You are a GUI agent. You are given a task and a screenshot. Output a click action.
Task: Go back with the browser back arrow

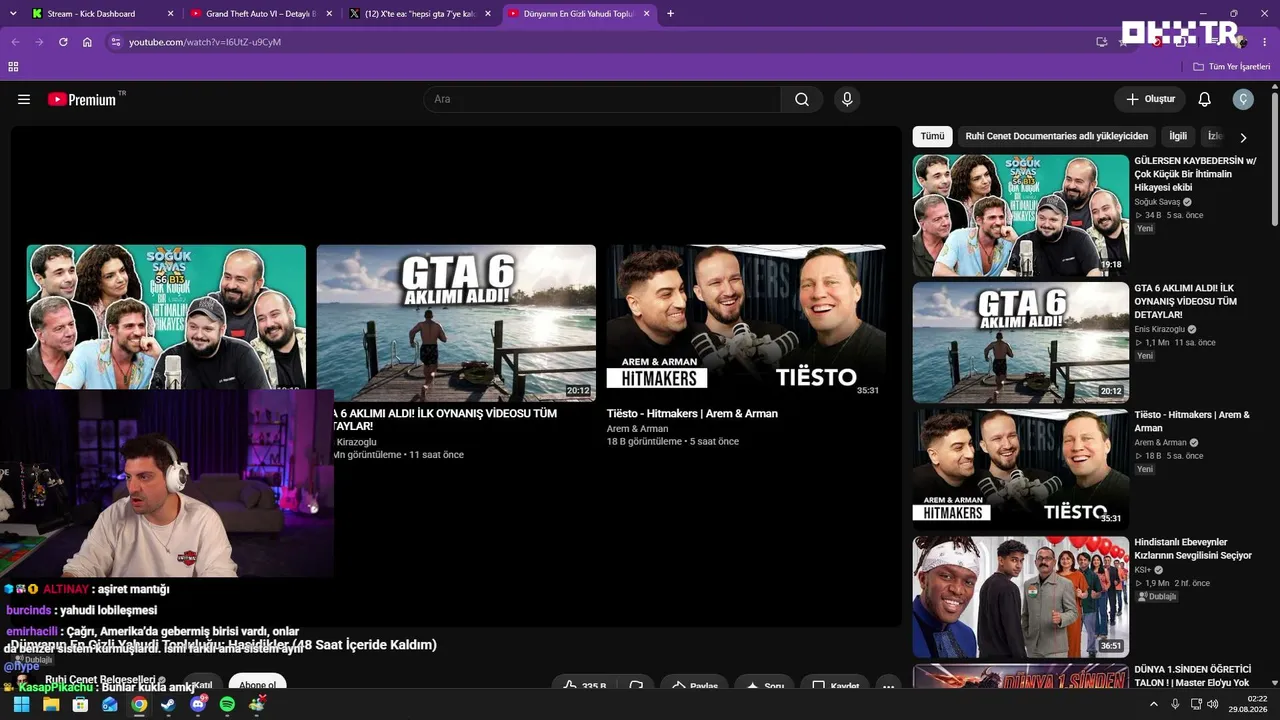(15, 42)
